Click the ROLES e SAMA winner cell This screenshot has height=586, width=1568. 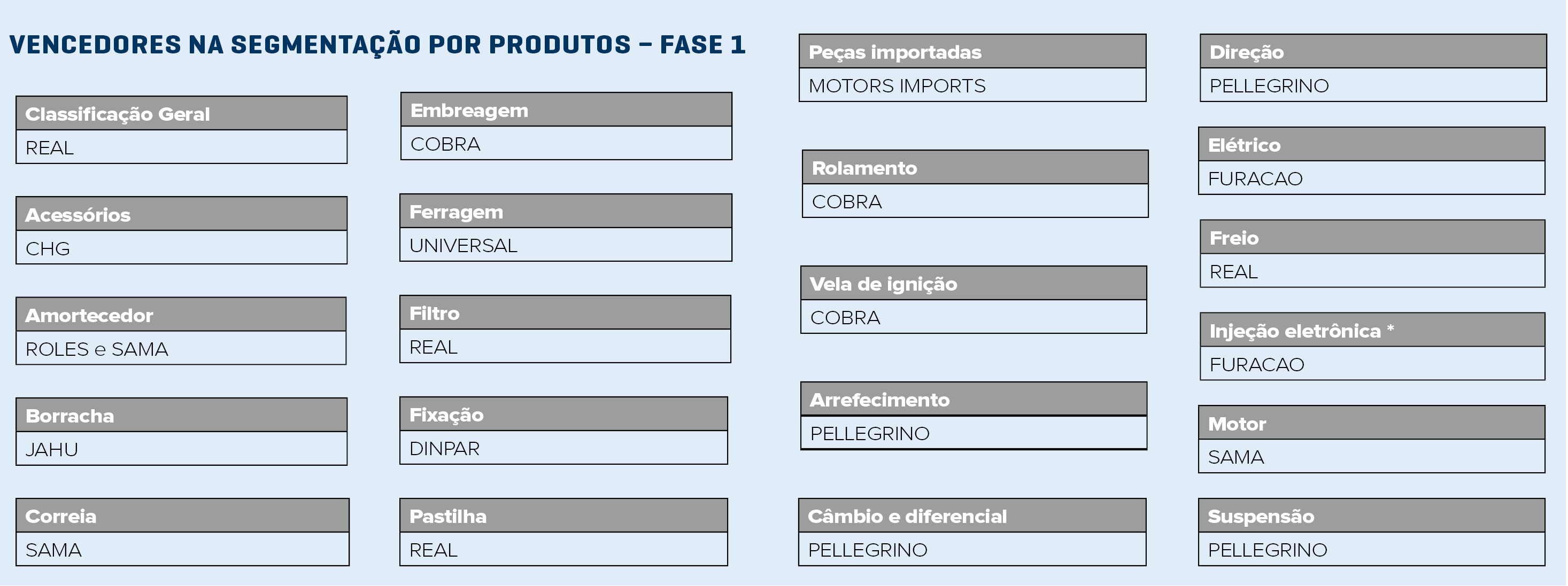click(181, 349)
